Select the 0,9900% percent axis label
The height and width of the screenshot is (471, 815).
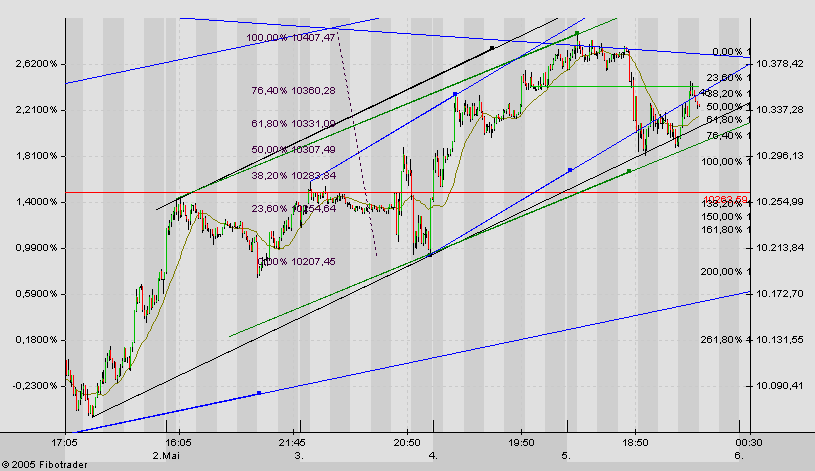point(35,248)
